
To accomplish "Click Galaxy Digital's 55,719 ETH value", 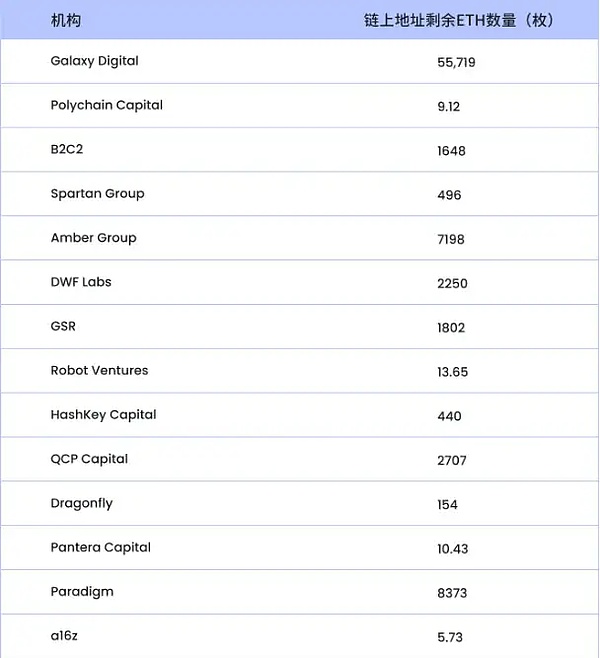I will (456, 62).
